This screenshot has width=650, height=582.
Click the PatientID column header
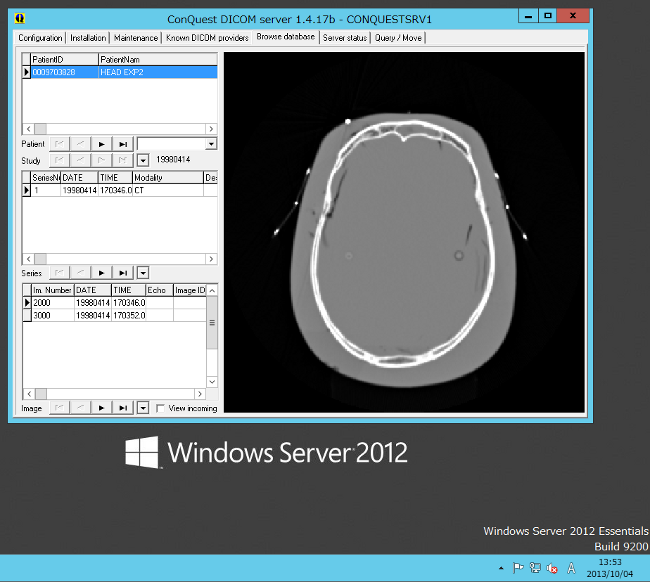click(65, 59)
